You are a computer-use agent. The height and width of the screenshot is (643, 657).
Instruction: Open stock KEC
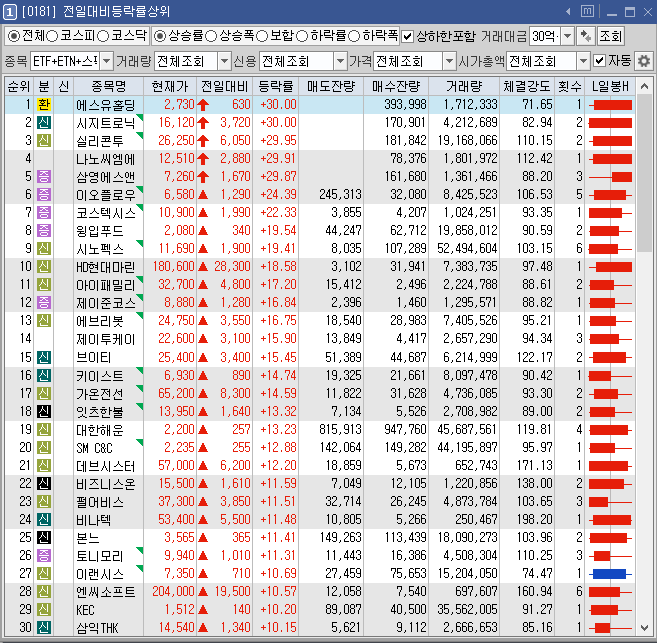pyautogui.click(x=85, y=610)
